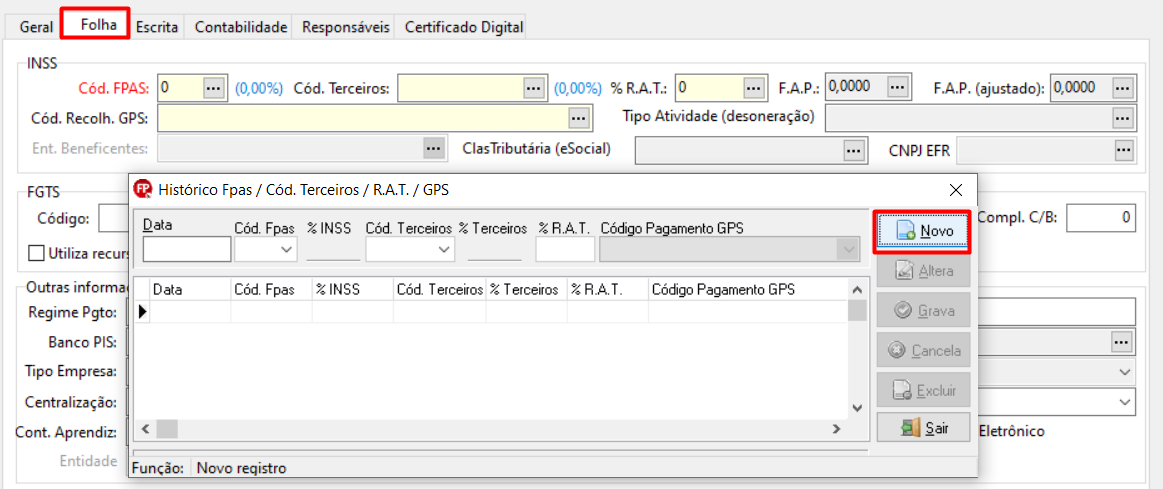Click the FP icon in dialog title

(x=142, y=189)
